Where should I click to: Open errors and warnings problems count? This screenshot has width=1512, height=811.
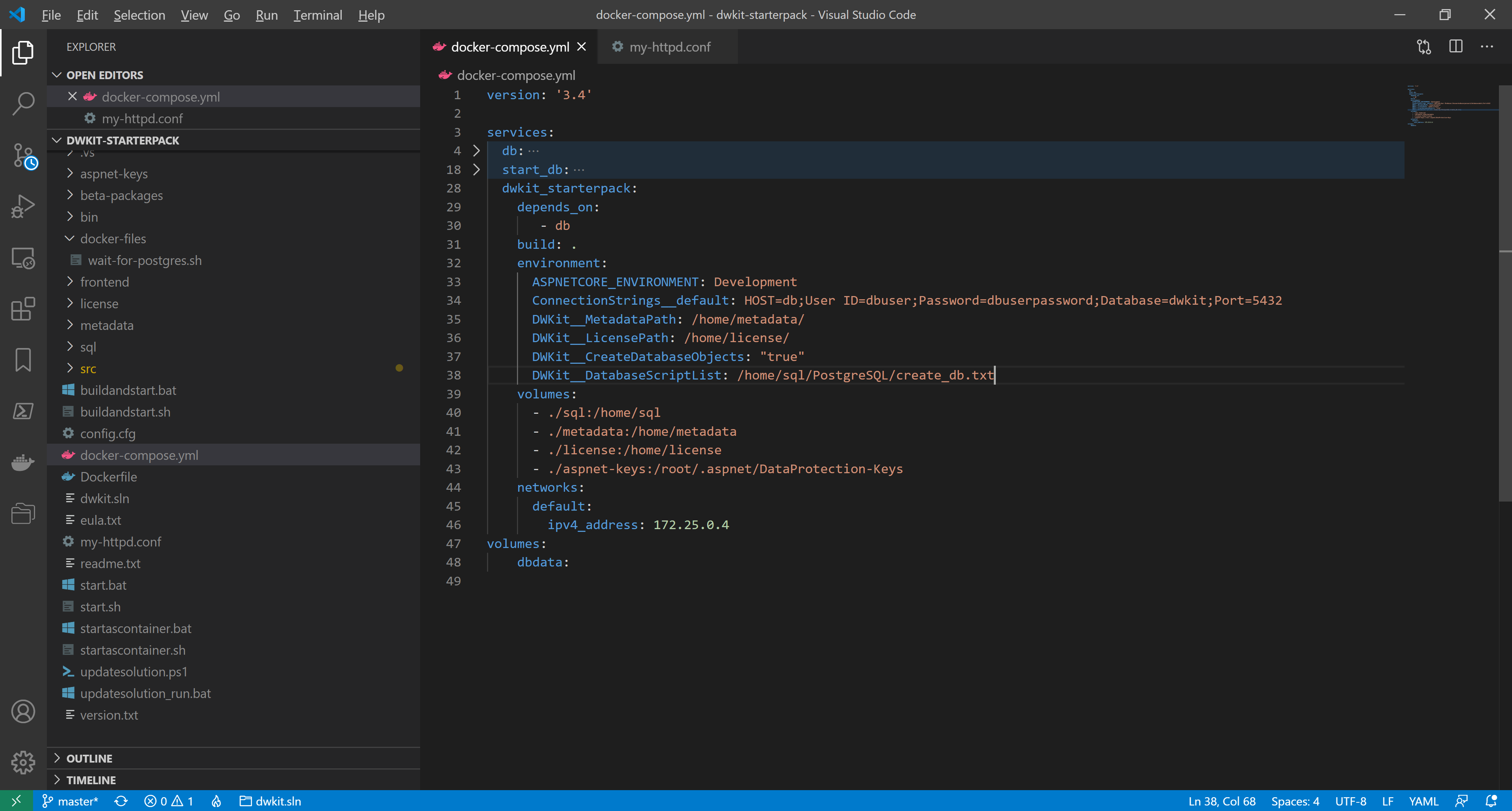coord(169,801)
